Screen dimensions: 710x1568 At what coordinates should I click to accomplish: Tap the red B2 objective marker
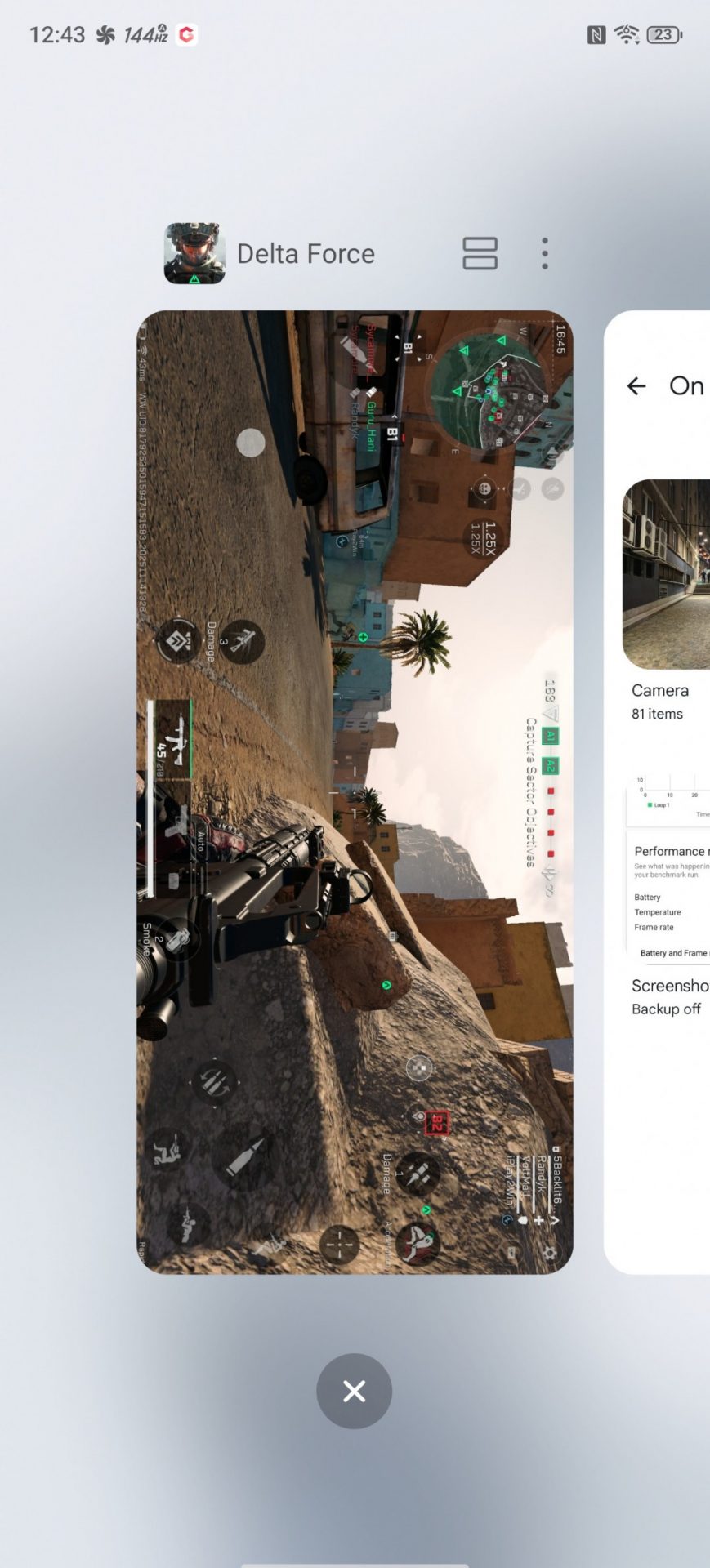[436, 1123]
